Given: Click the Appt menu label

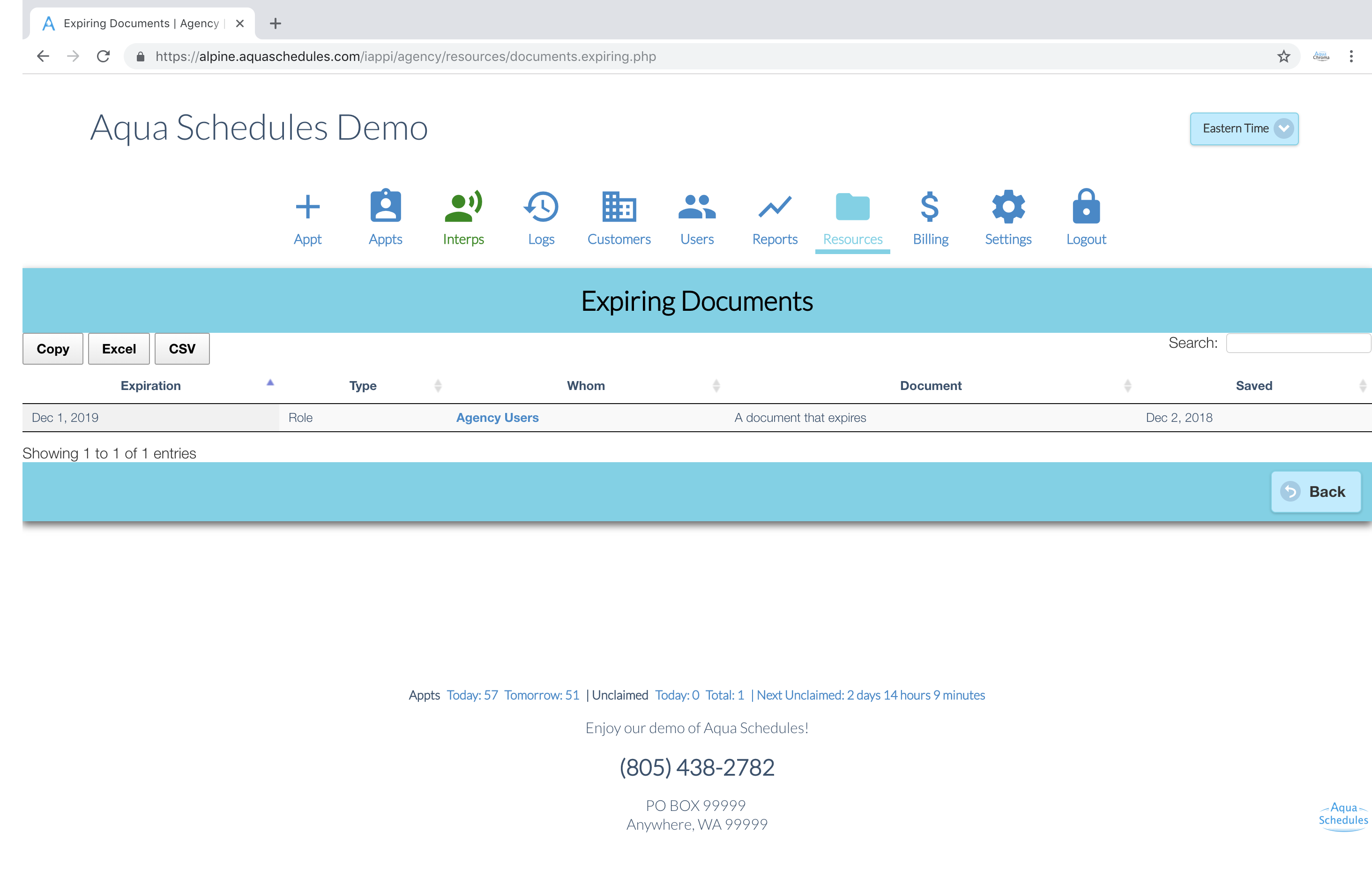Looking at the screenshot, I should coord(308,240).
